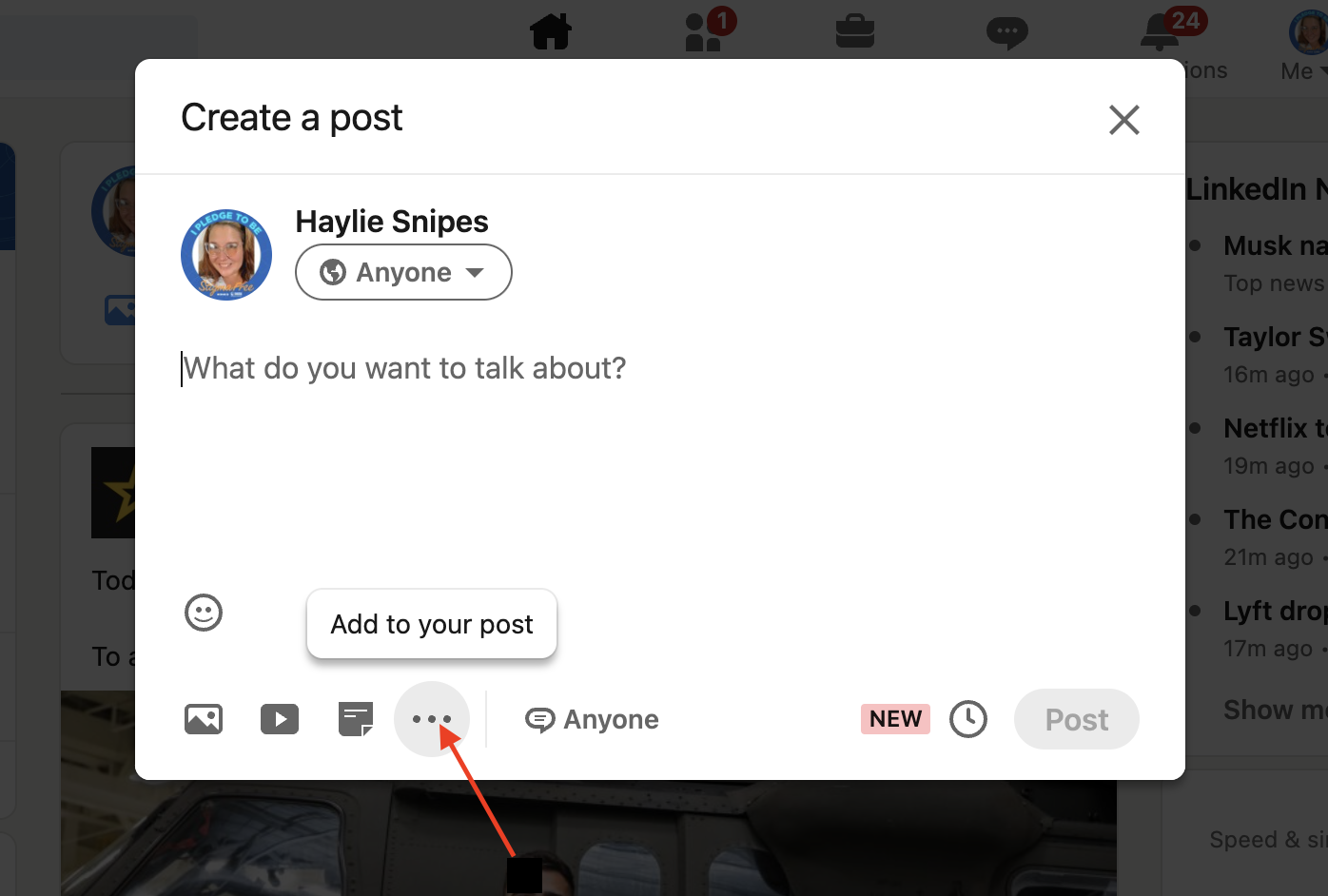Open the Jobs briefcase icon
The height and width of the screenshot is (896, 1328).
855,32
